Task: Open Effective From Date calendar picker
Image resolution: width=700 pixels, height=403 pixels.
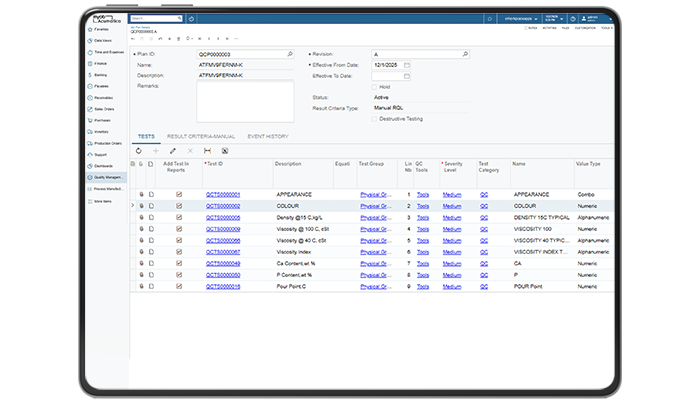Action: point(407,65)
